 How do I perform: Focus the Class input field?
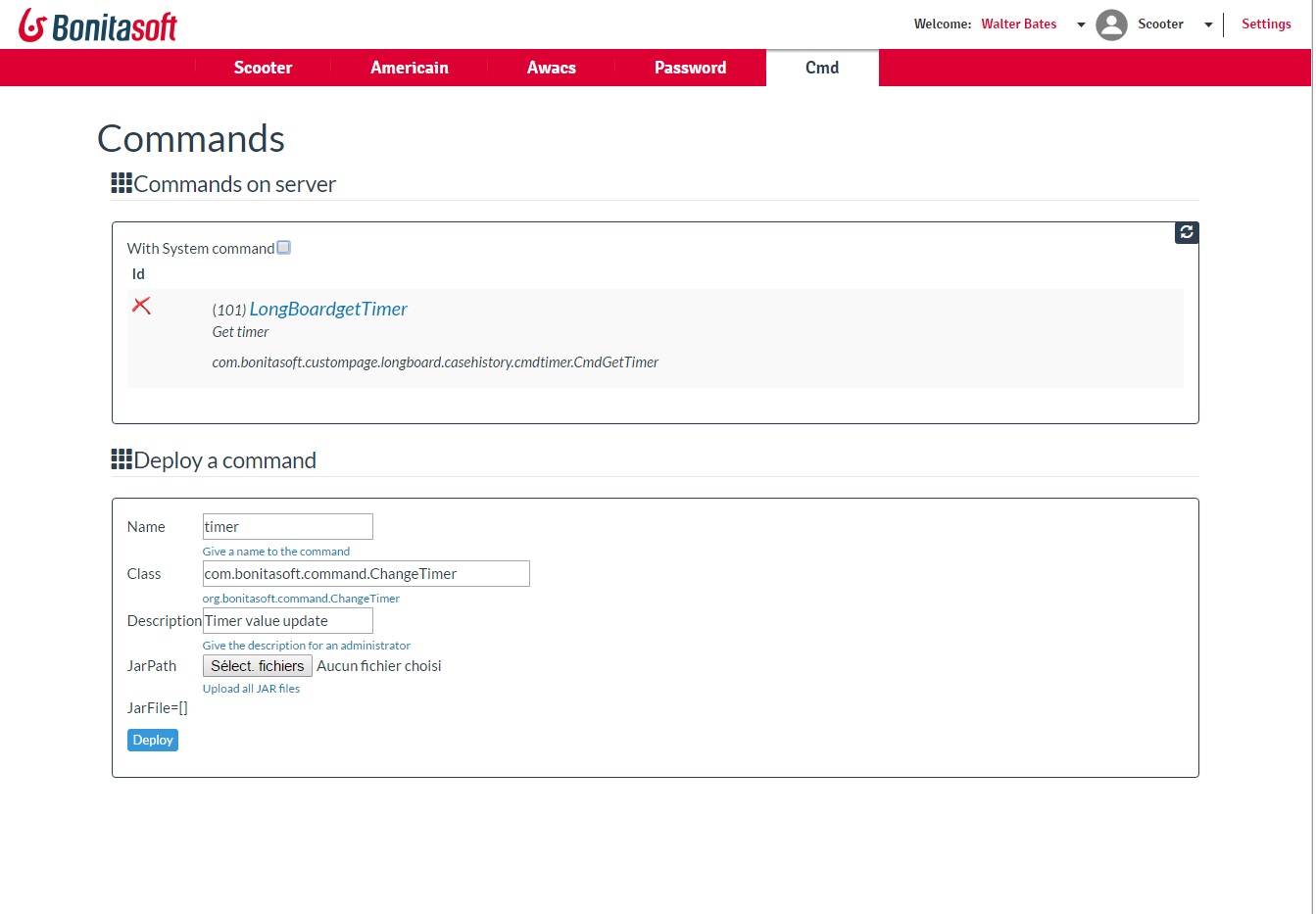pyautogui.click(x=366, y=573)
